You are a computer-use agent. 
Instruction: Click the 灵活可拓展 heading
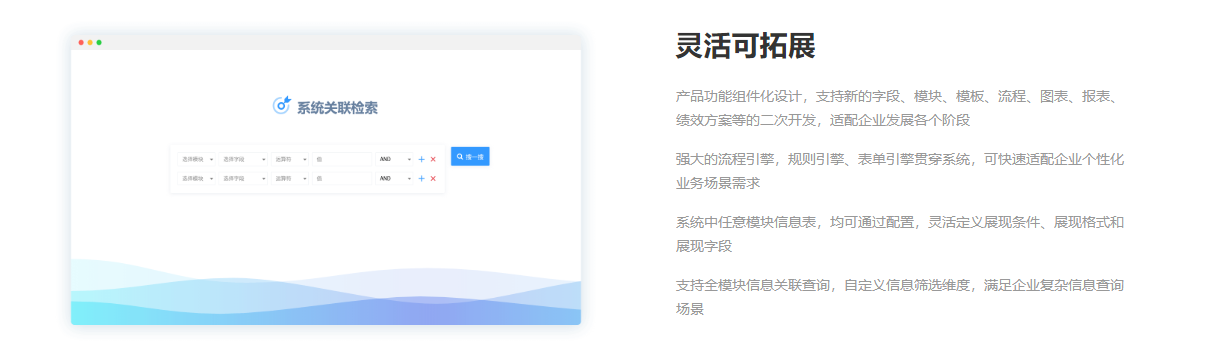tap(745, 46)
